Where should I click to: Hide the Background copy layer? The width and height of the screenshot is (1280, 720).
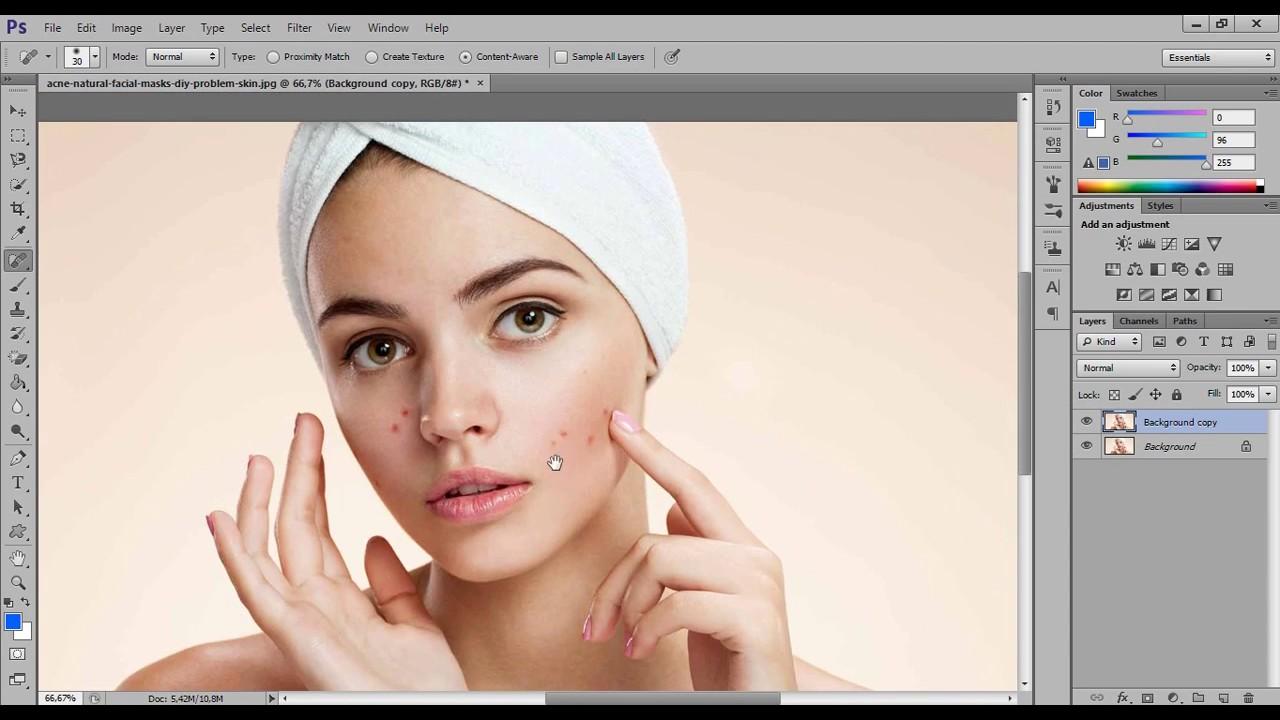pyautogui.click(x=1087, y=422)
